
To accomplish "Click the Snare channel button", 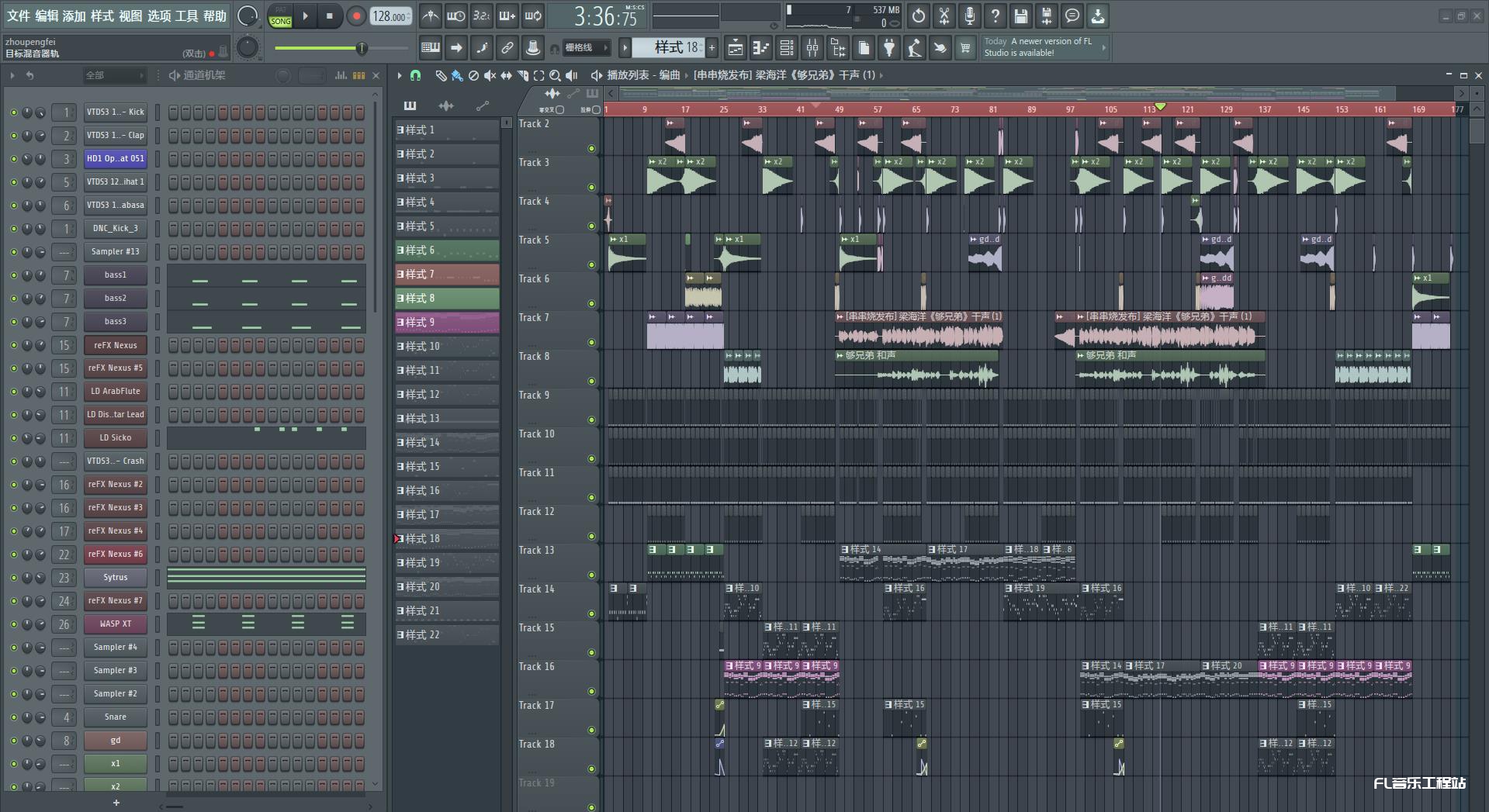I will (115, 717).
